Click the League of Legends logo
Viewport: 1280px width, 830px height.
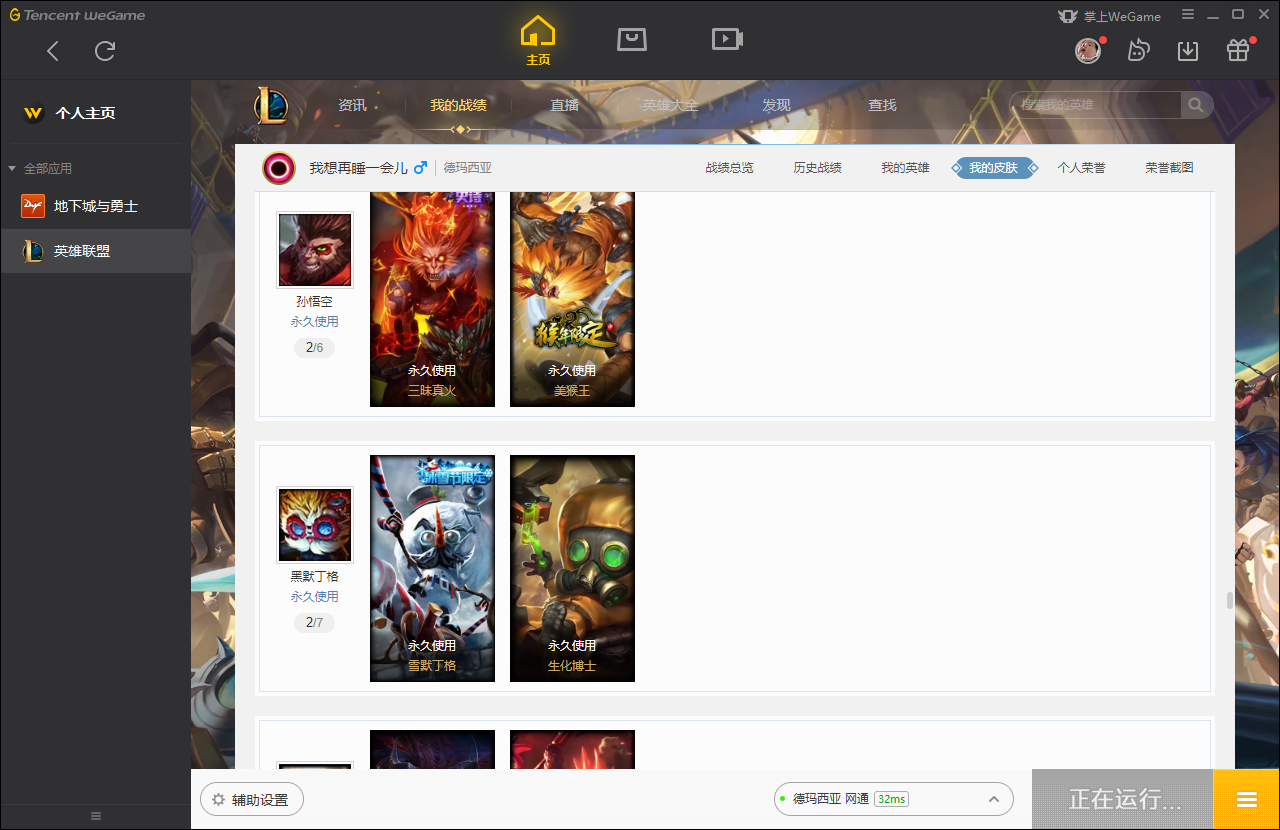click(x=270, y=105)
